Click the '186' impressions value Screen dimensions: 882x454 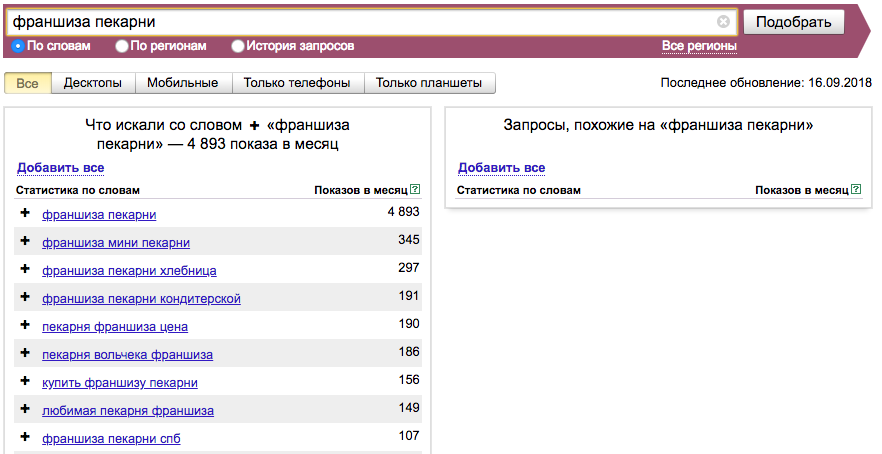[409, 352]
